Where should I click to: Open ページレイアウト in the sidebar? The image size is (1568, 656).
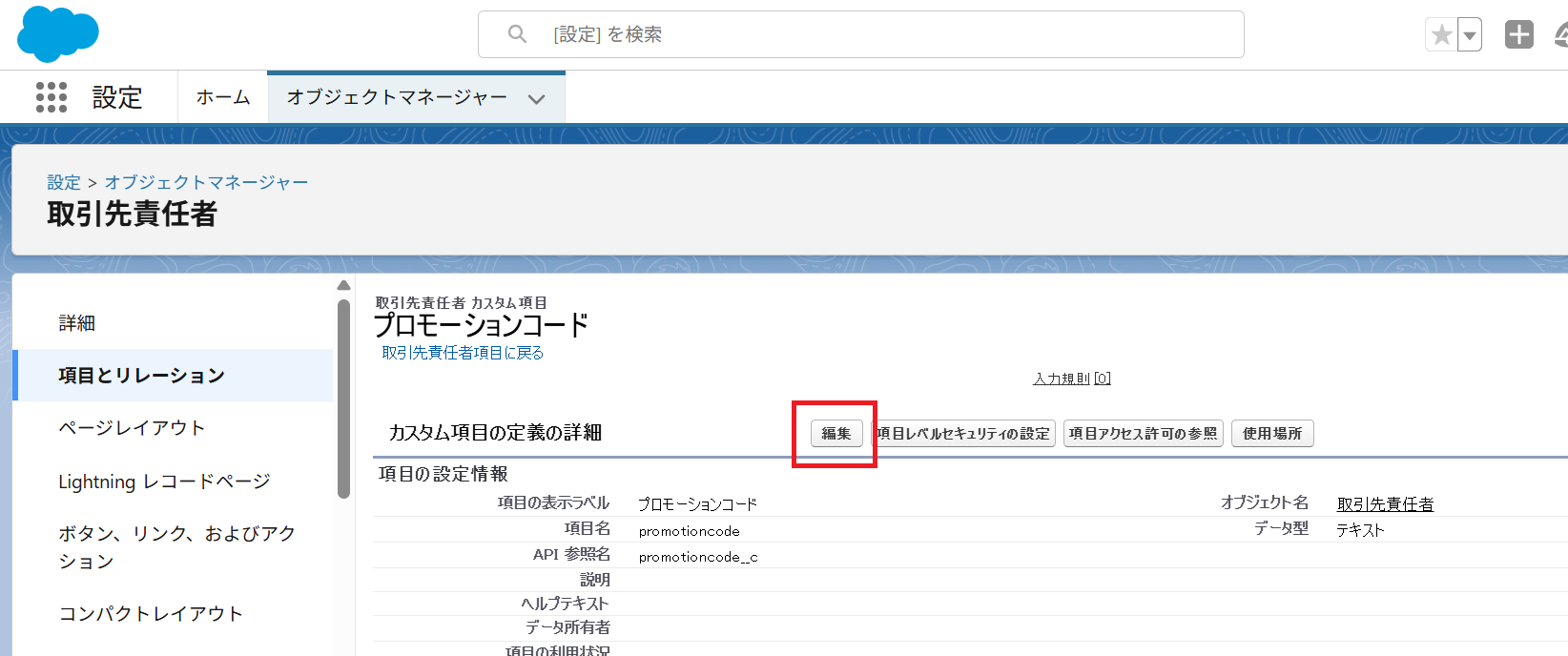(x=132, y=428)
